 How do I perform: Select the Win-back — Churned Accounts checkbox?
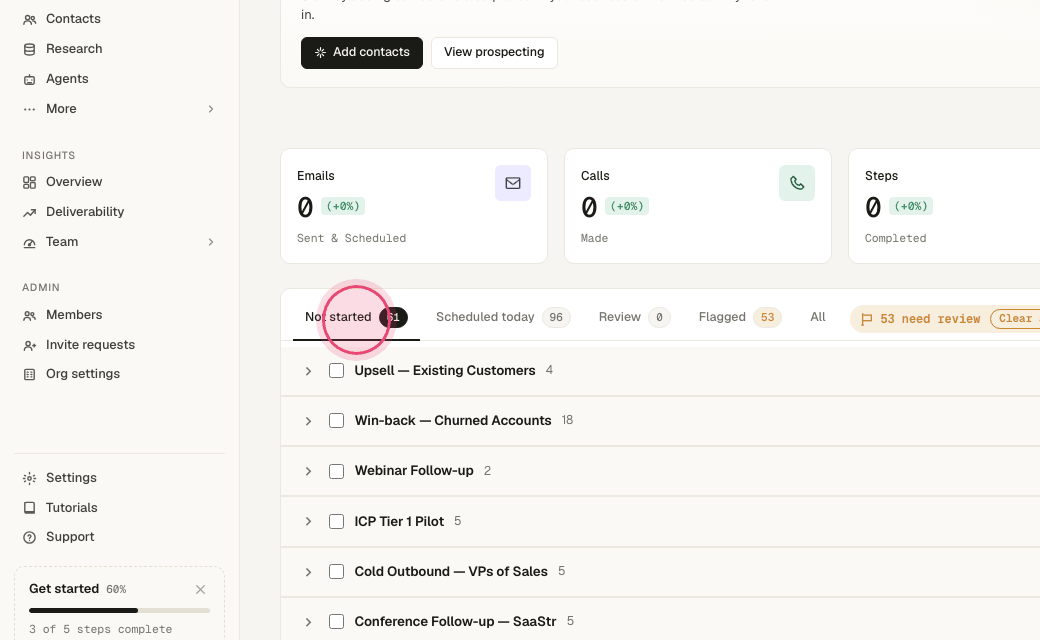tap(336, 421)
